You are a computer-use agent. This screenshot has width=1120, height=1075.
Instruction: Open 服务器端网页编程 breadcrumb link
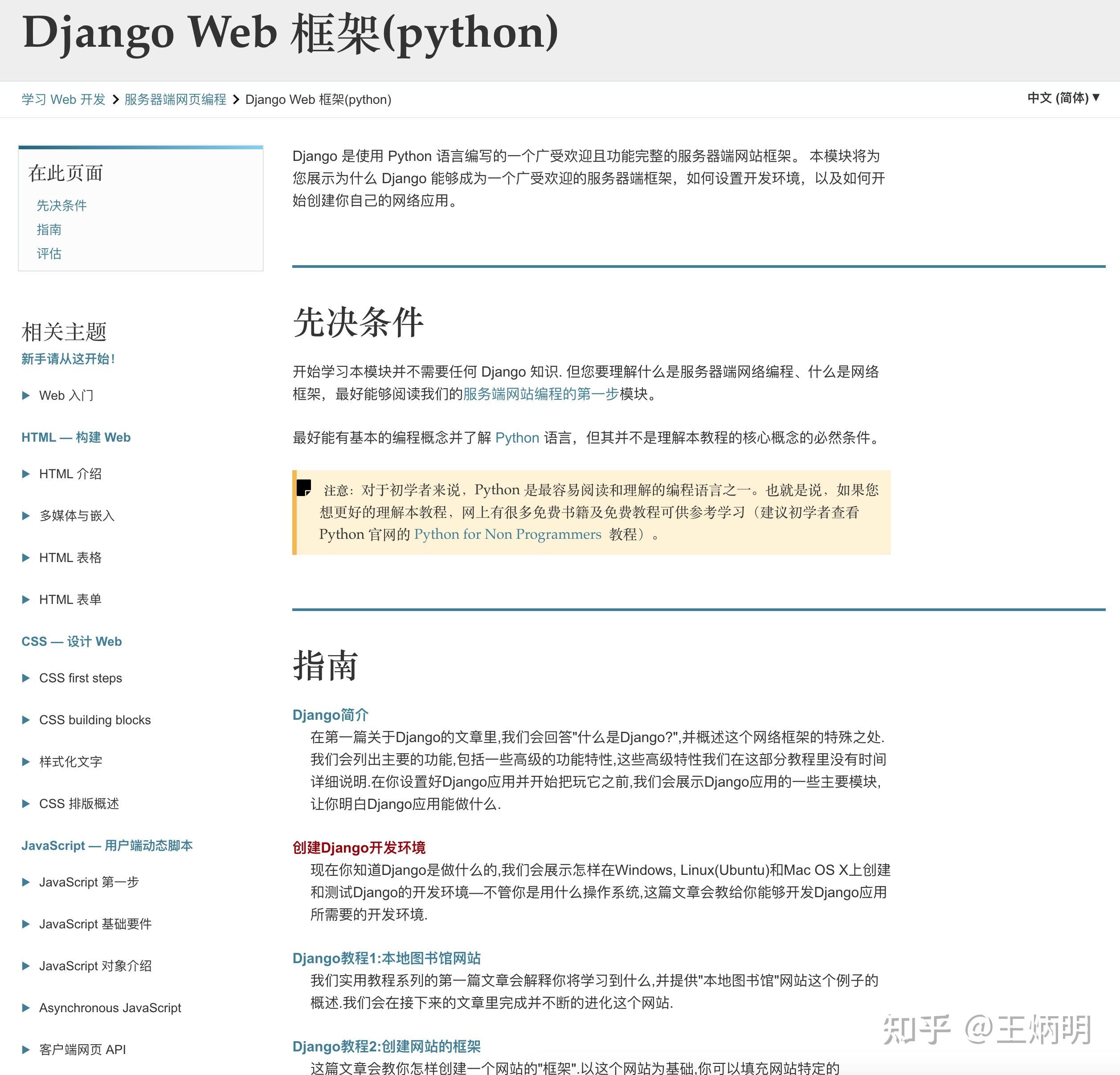[x=176, y=99]
